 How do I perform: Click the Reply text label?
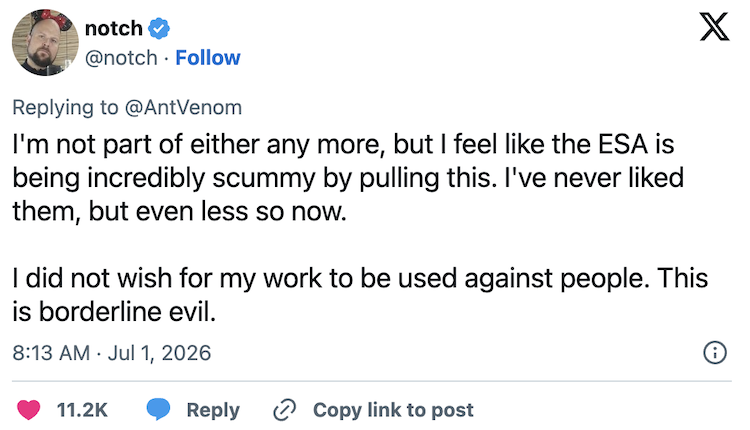tap(213, 410)
